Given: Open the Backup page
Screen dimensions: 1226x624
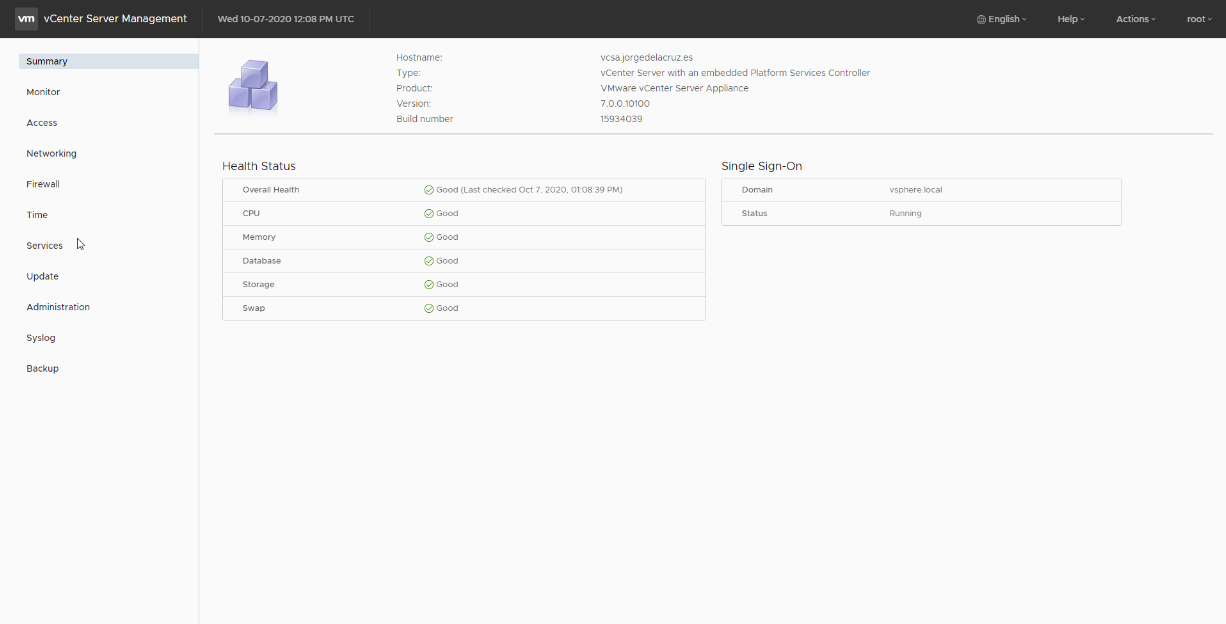Looking at the screenshot, I should [x=42, y=369].
